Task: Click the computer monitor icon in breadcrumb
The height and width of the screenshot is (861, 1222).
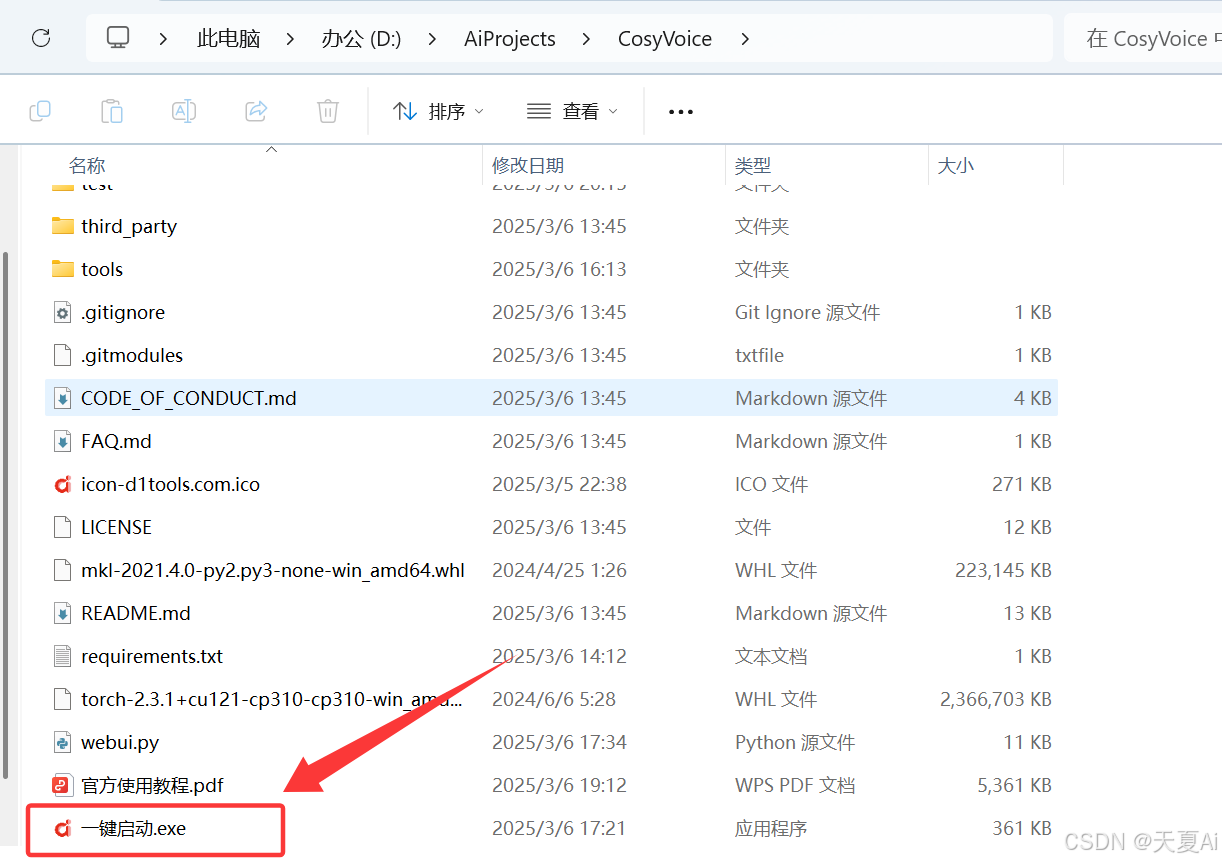Action: (119, 38)
